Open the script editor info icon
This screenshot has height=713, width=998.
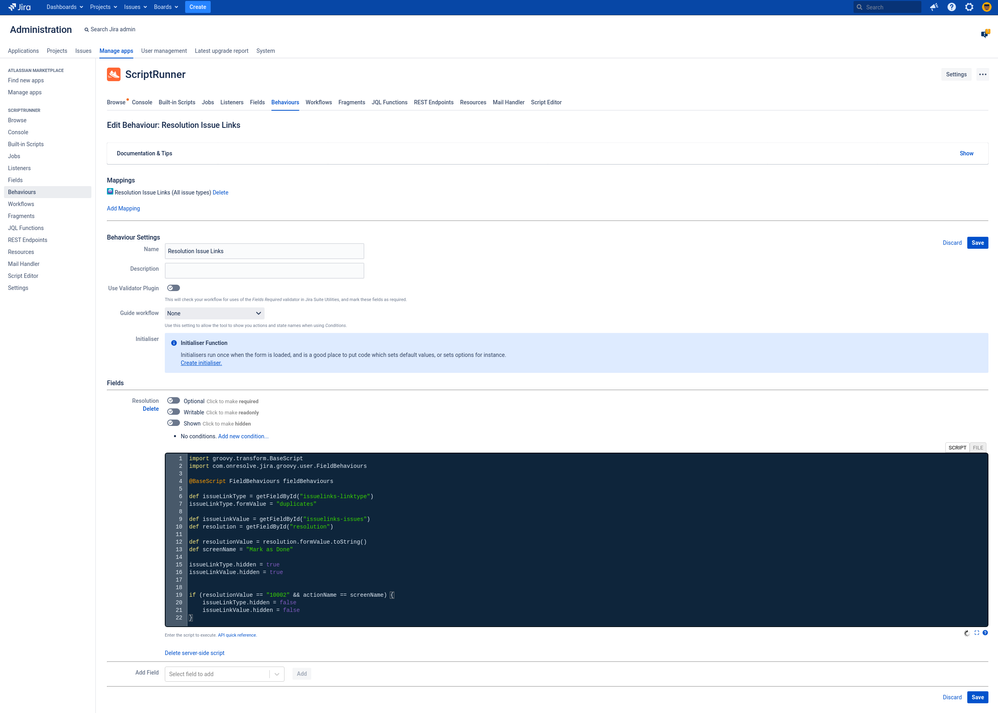click(986, 633)
